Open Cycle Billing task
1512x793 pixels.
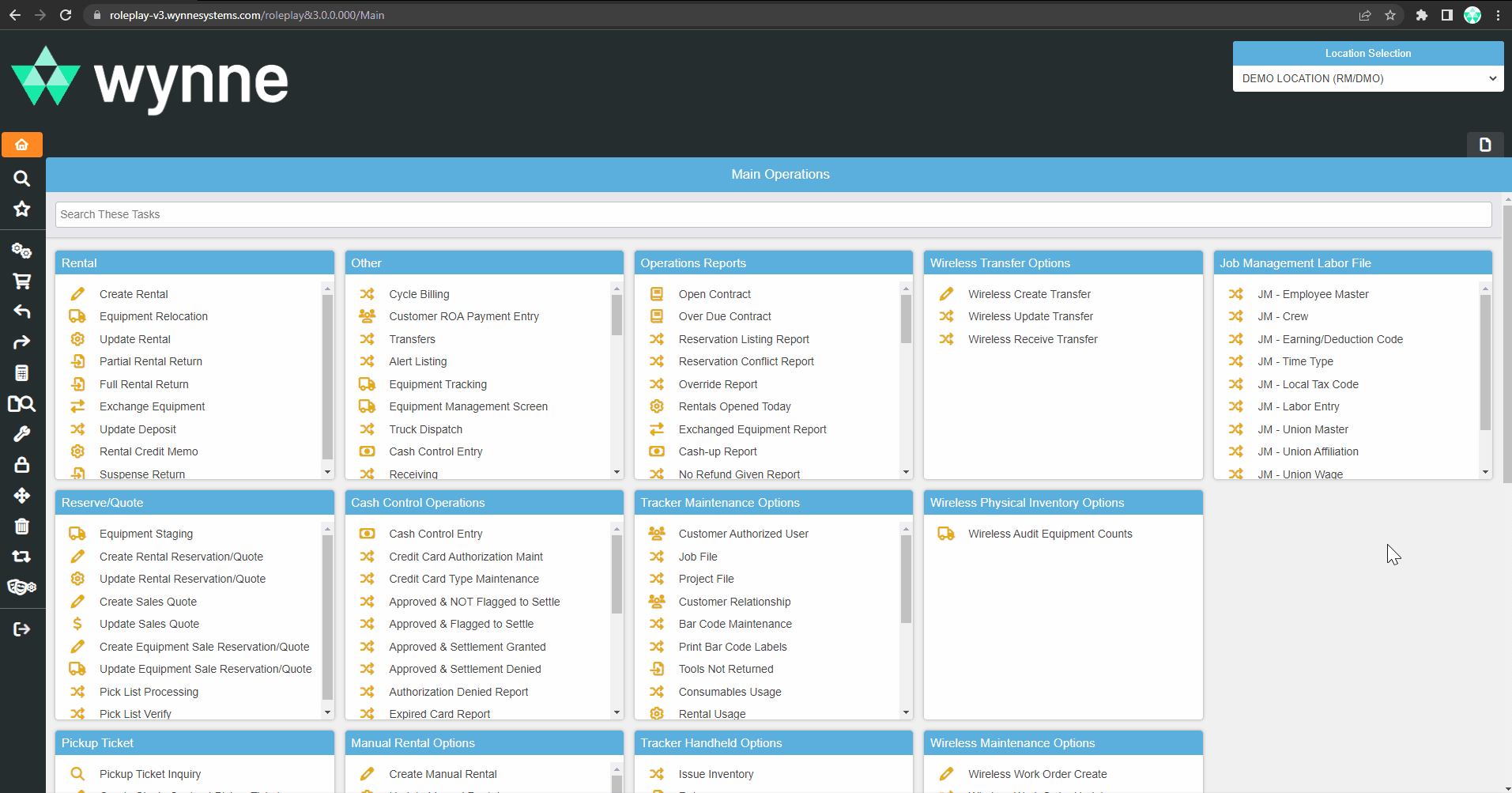(x=419, y=294)
